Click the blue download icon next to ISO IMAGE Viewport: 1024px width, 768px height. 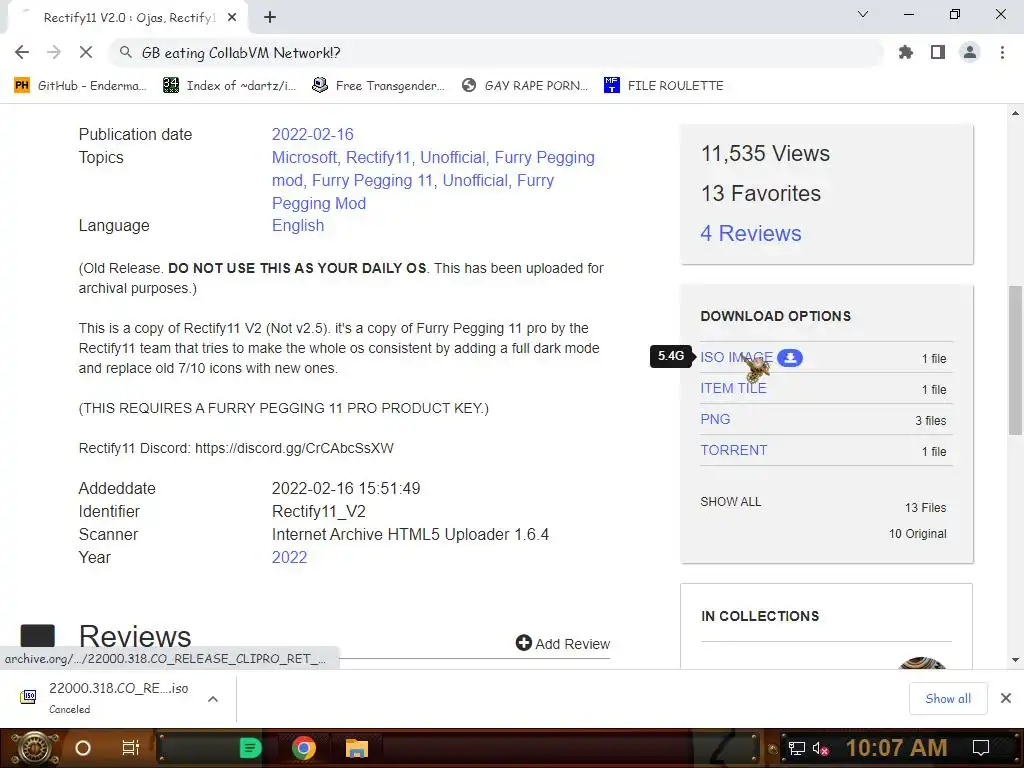click(x=790, y=357)
